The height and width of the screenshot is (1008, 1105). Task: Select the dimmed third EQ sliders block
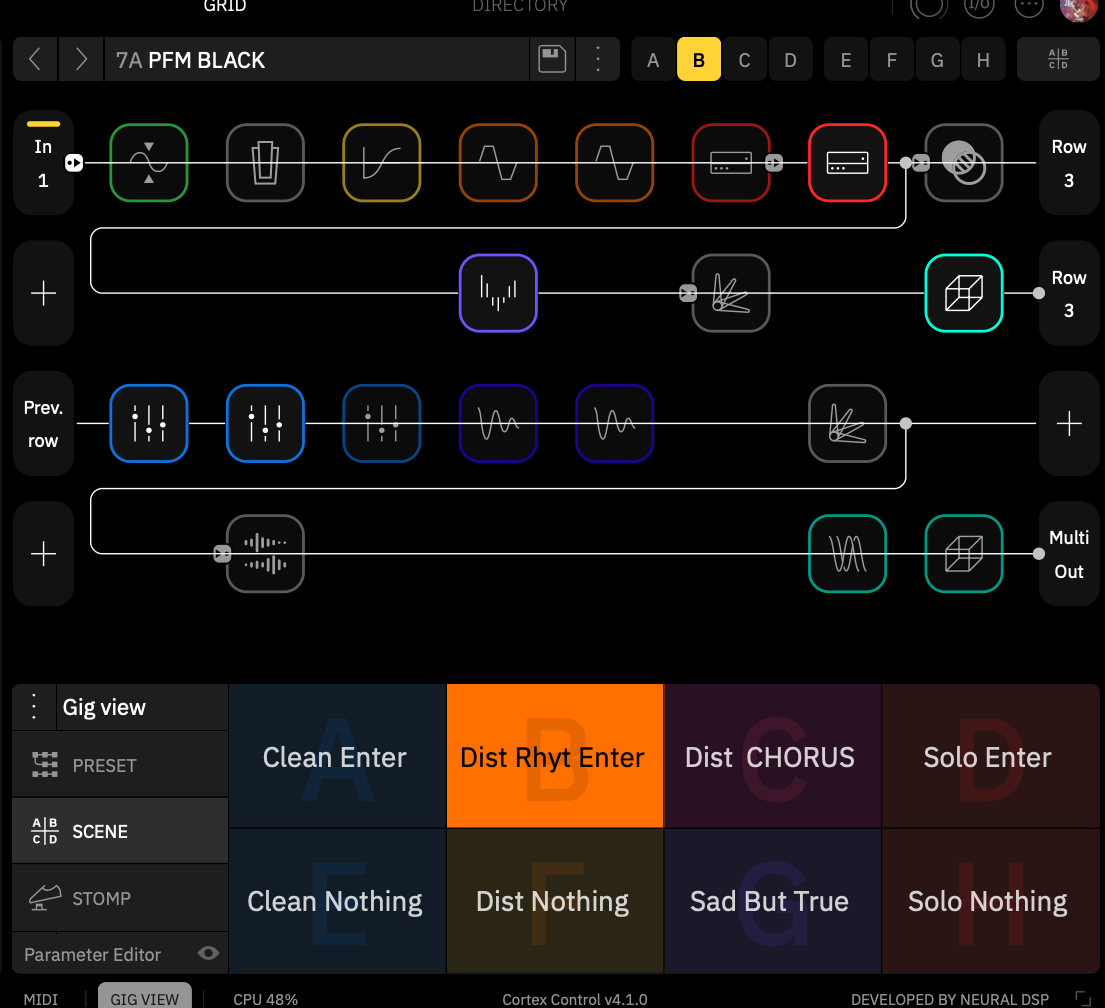(381, 424)
